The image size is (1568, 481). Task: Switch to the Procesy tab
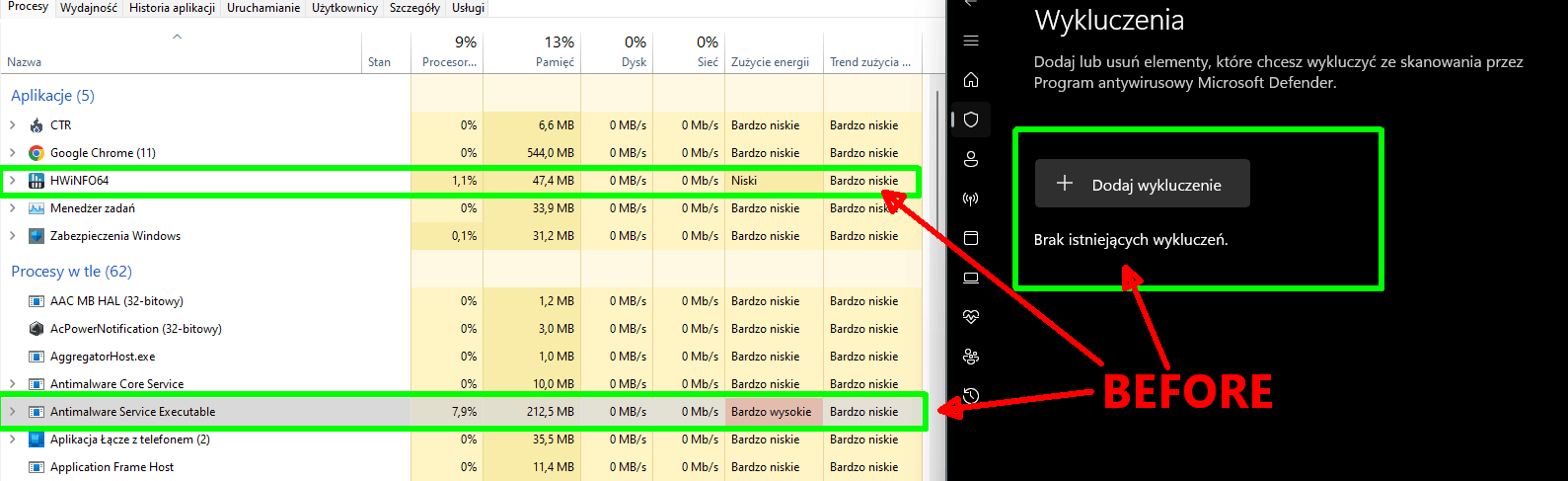click(28, 7)
